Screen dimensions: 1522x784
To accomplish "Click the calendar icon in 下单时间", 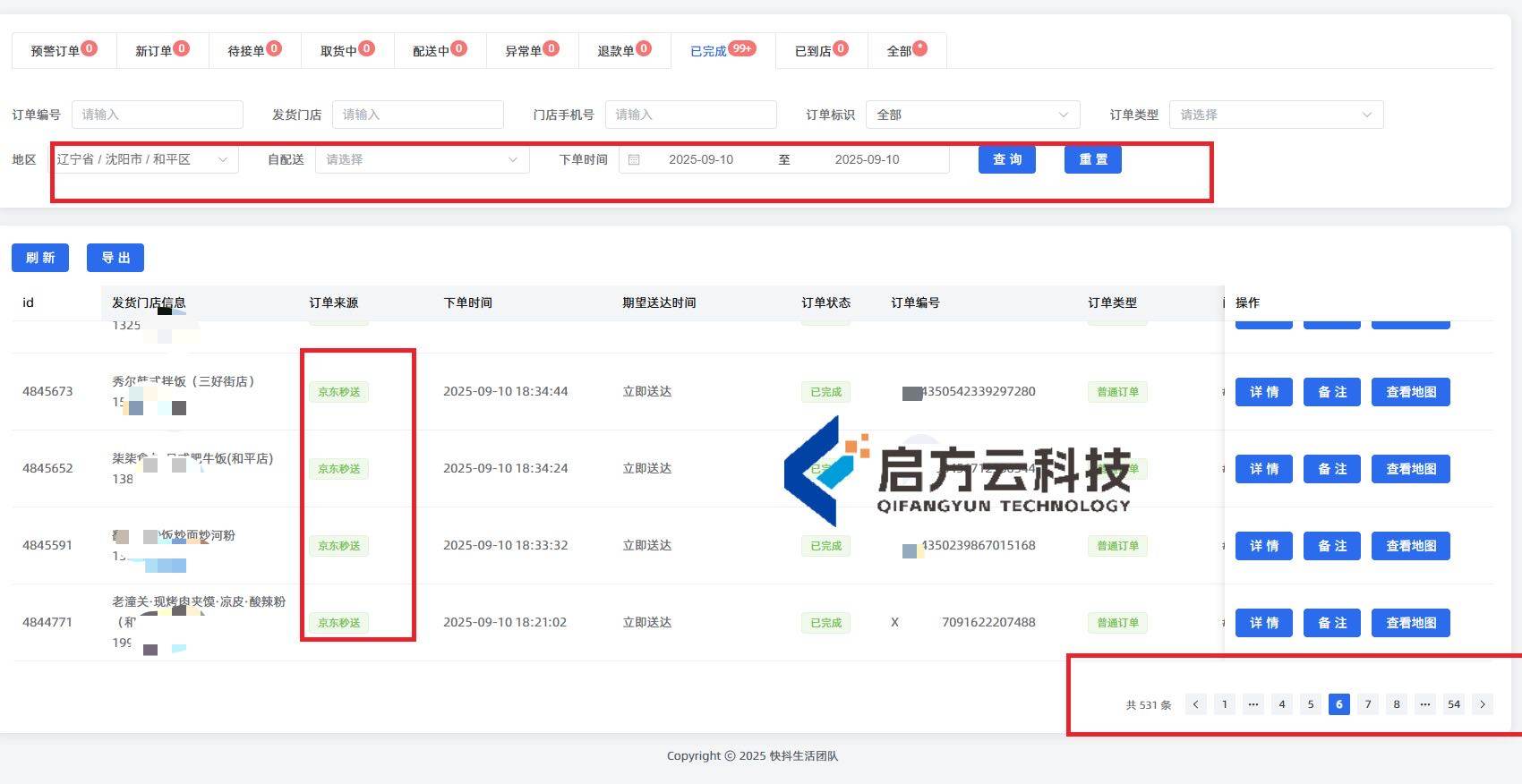I will pos(634,159).
